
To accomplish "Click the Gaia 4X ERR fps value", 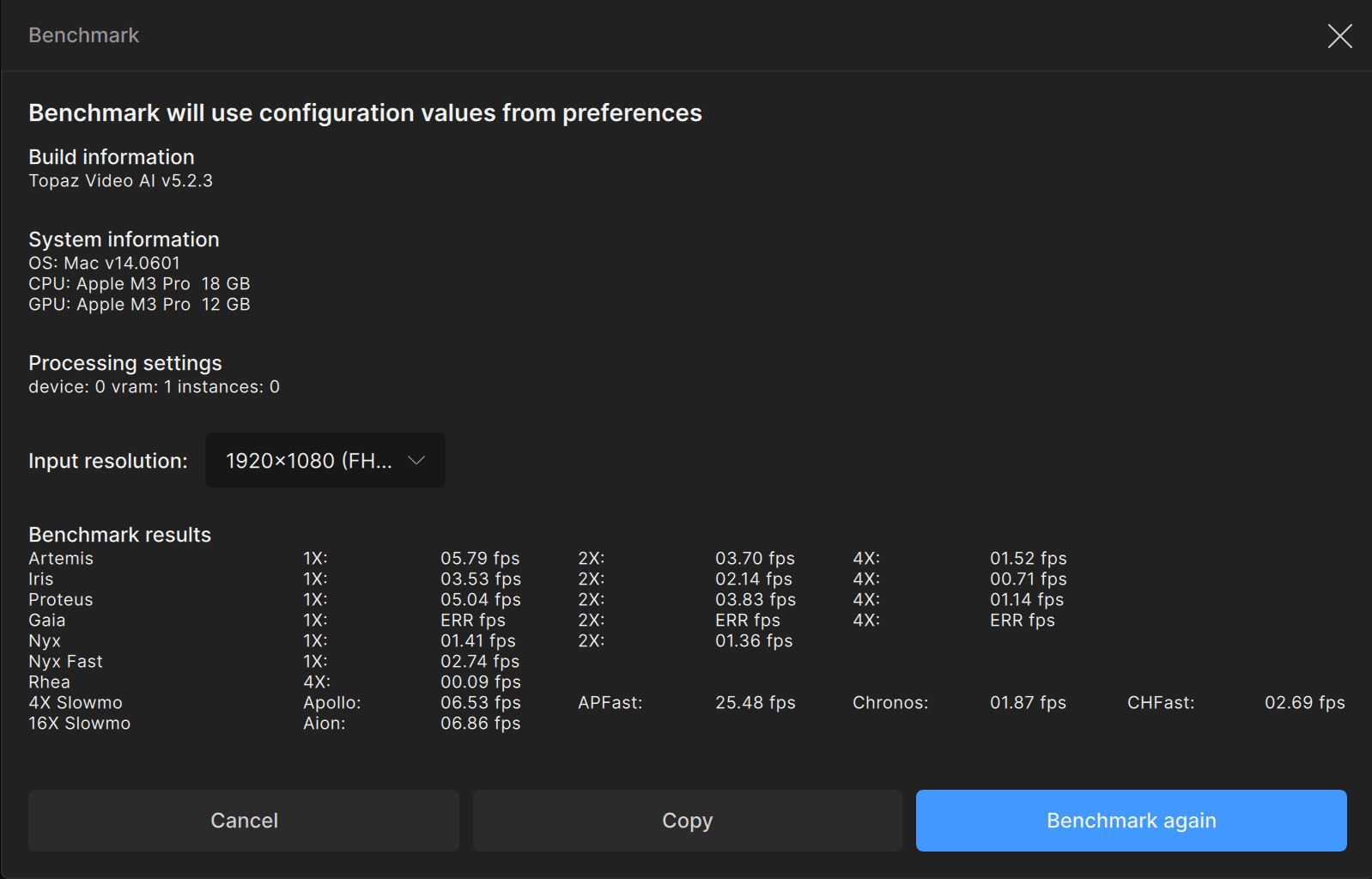I will [x=1023, y=621].
